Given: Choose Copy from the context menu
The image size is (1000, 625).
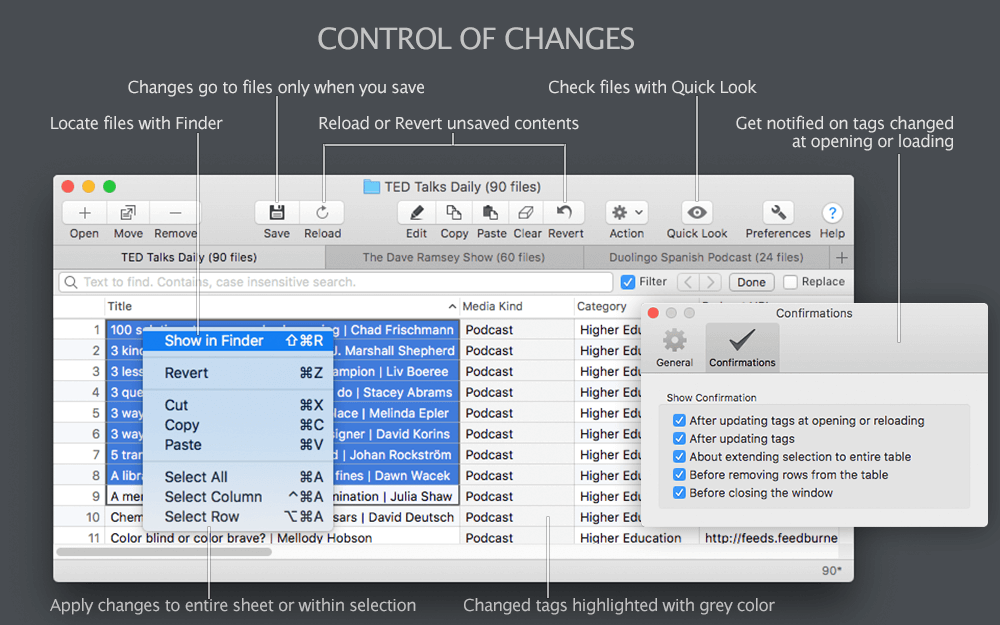Looking at the screenshot, I should [x=238, y=425].
